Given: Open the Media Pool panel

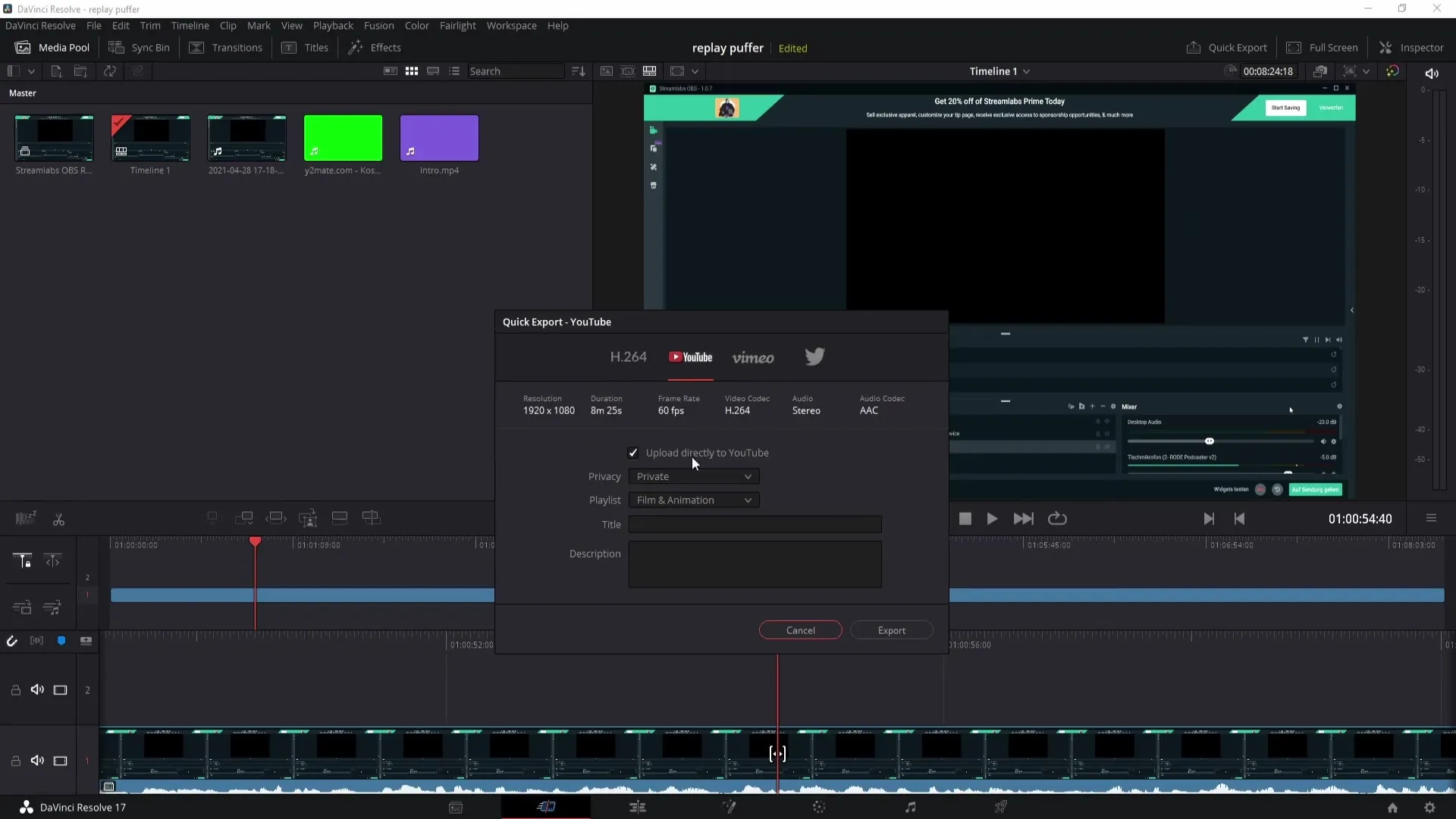Looking at the screenshot, I should point(52,47).
